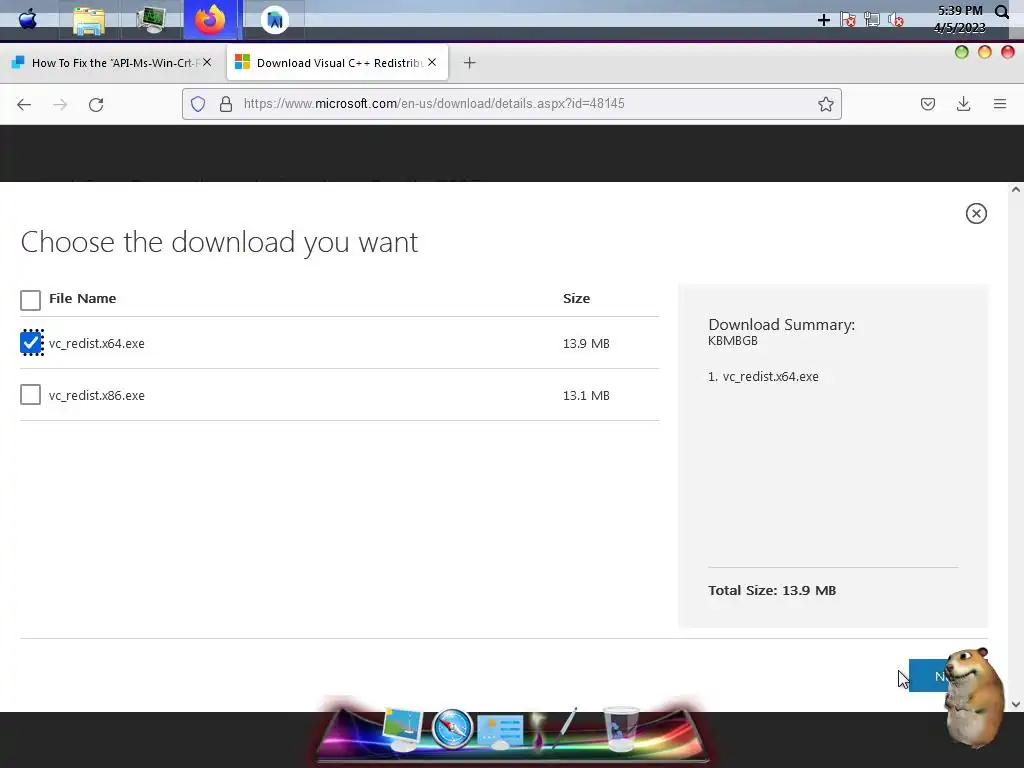Click the browser forward arrow

[x=60, y=104]
